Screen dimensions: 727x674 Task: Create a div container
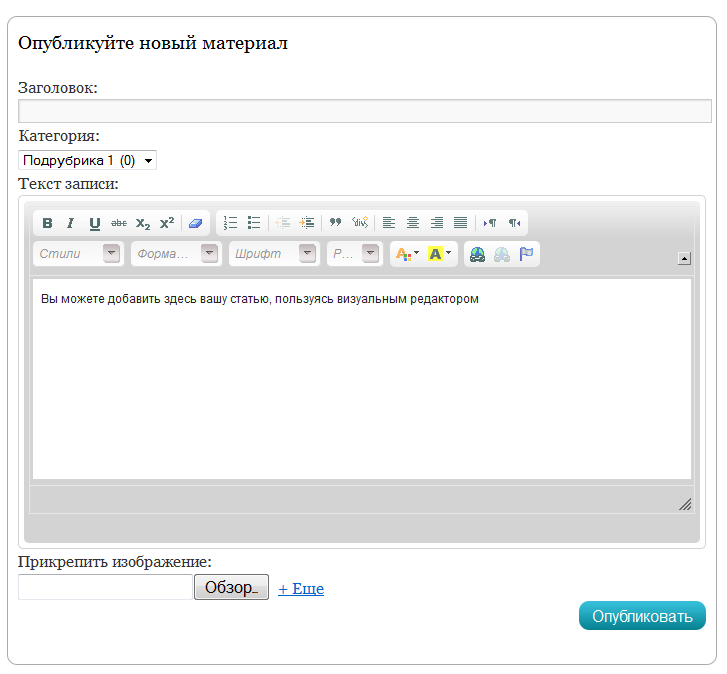coord(360,223)
